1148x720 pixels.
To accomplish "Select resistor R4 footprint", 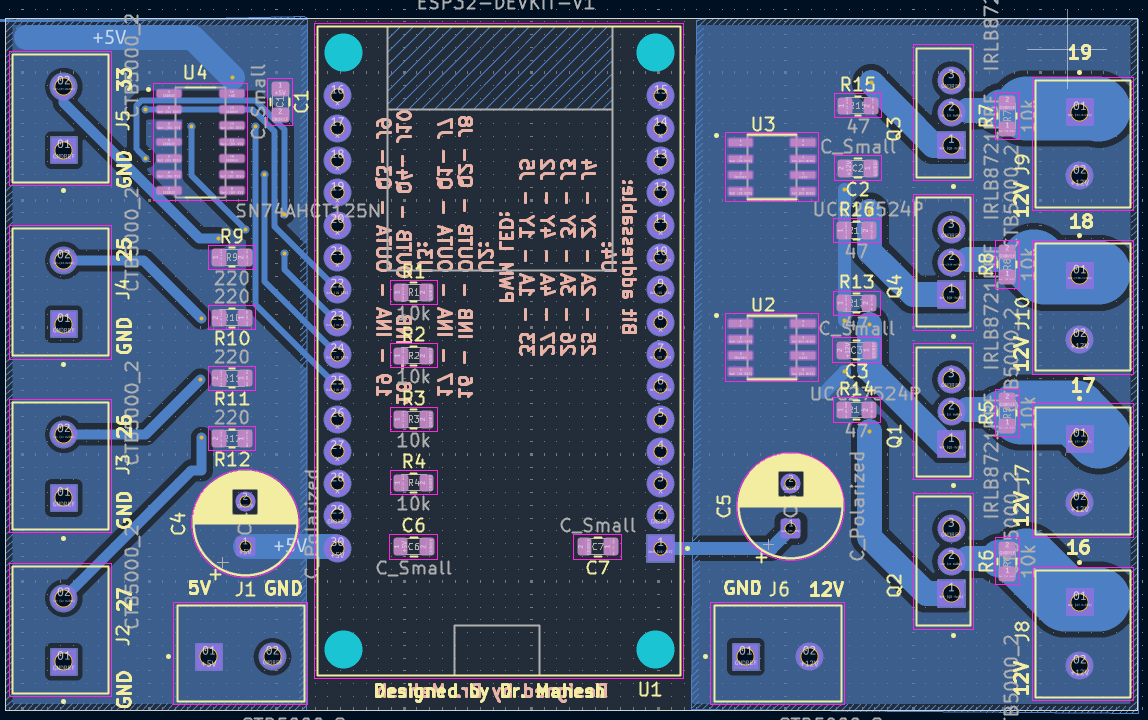I will 414,483.
